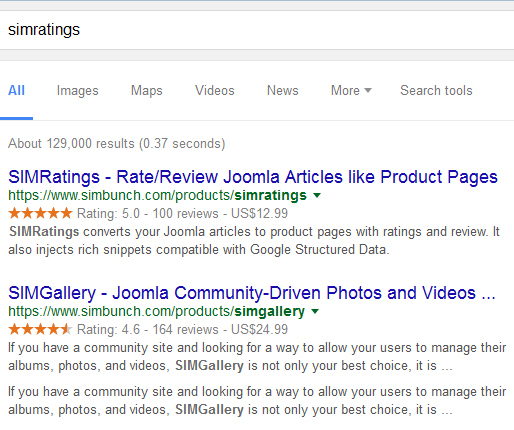The image size is (514, 430).
Task: Switch to the Images tab
Action: [x=77, y=91]
